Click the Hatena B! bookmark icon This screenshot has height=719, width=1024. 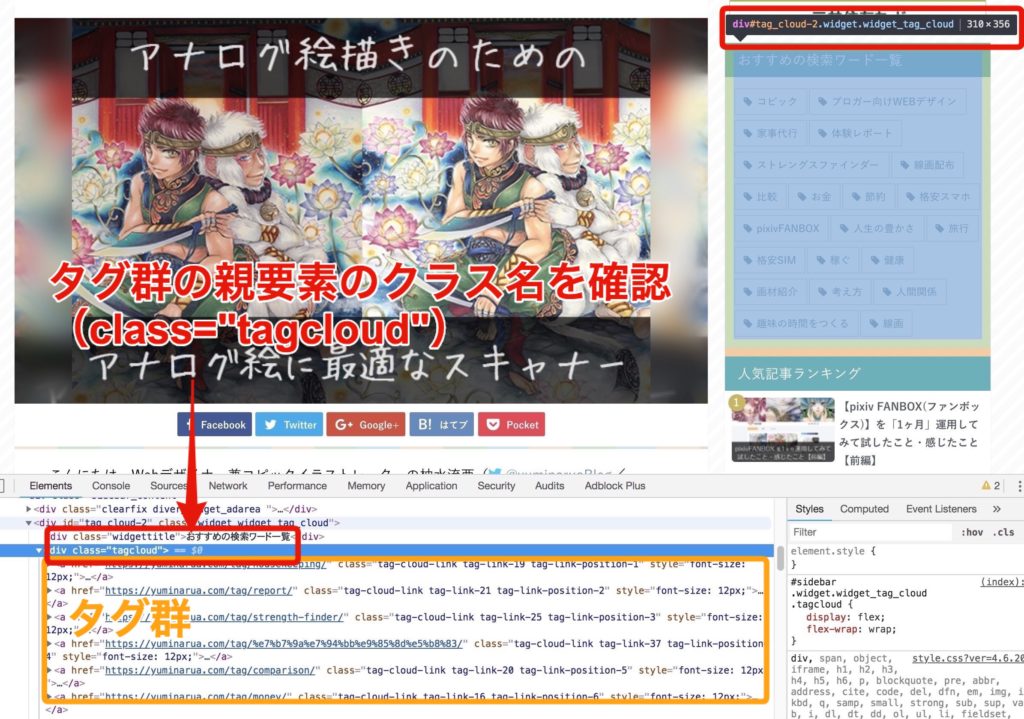tap(425, 424)
